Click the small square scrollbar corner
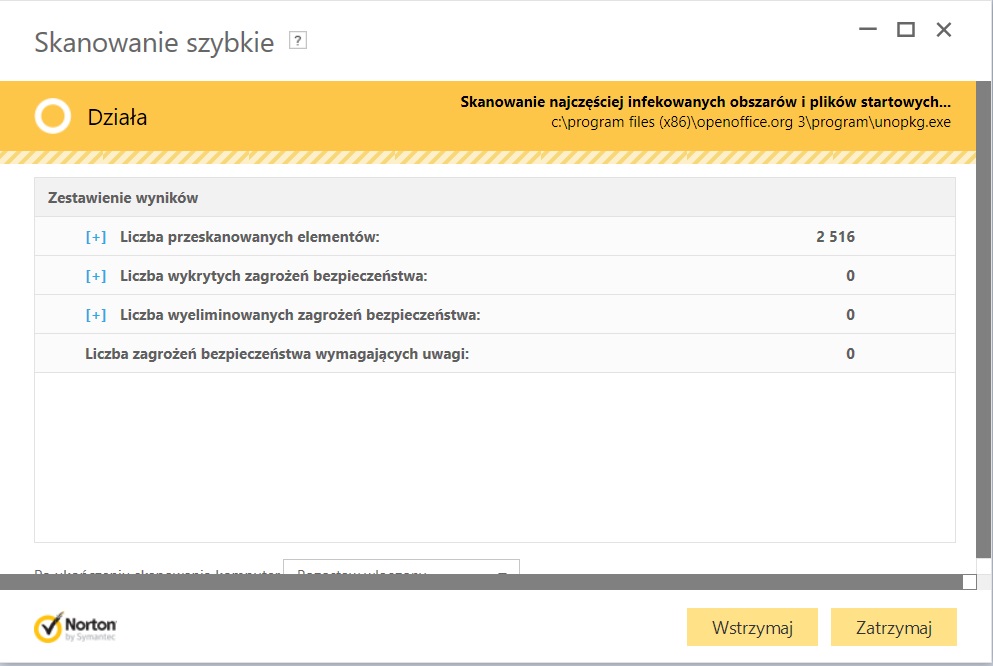The width and height of the screenshot is (993, 666). click(x=968, y=582)
